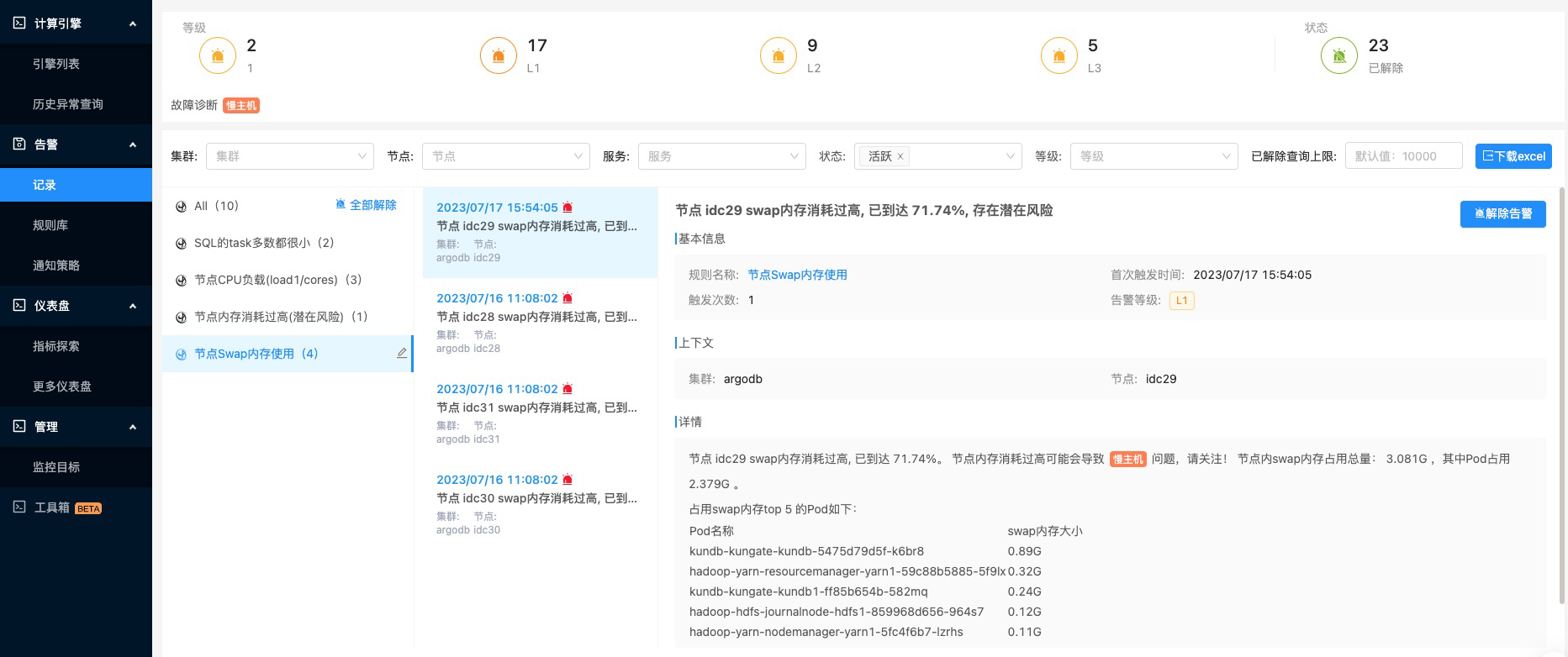Open the 服务 dropdown
The width and height of the screenshot is (1568, 657).
click(x=721, y=156)
